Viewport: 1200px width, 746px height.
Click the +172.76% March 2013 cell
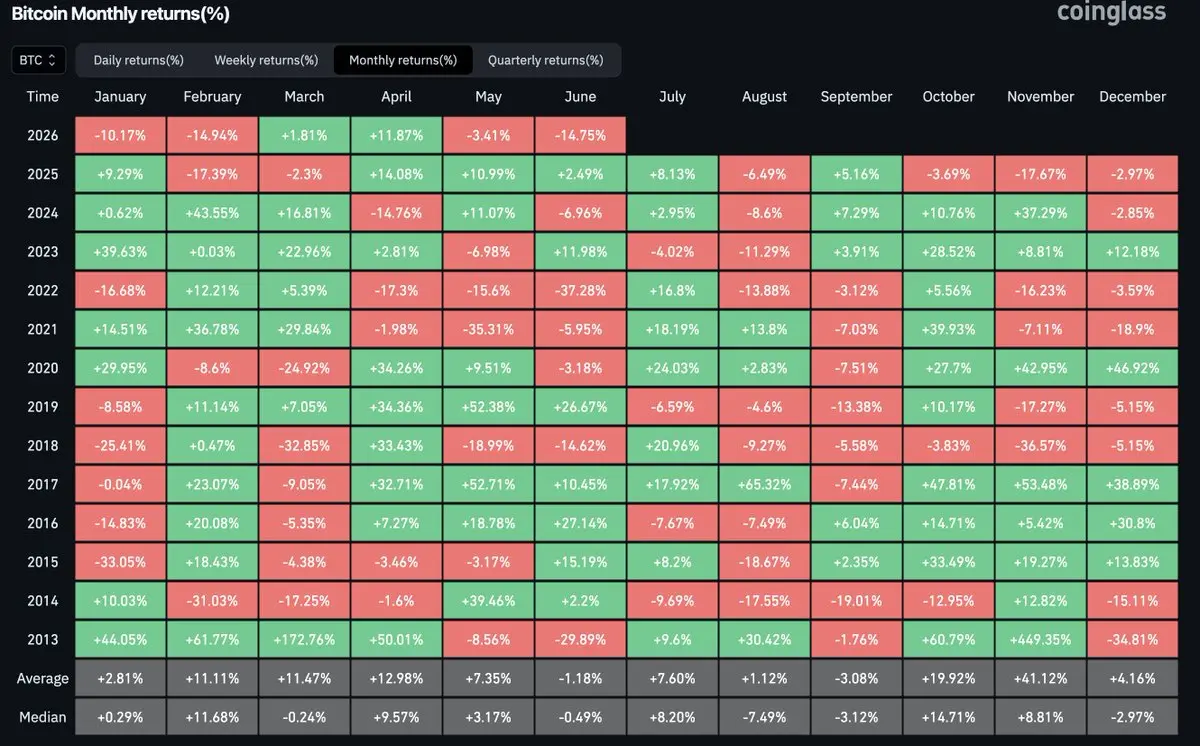point(304,640)
